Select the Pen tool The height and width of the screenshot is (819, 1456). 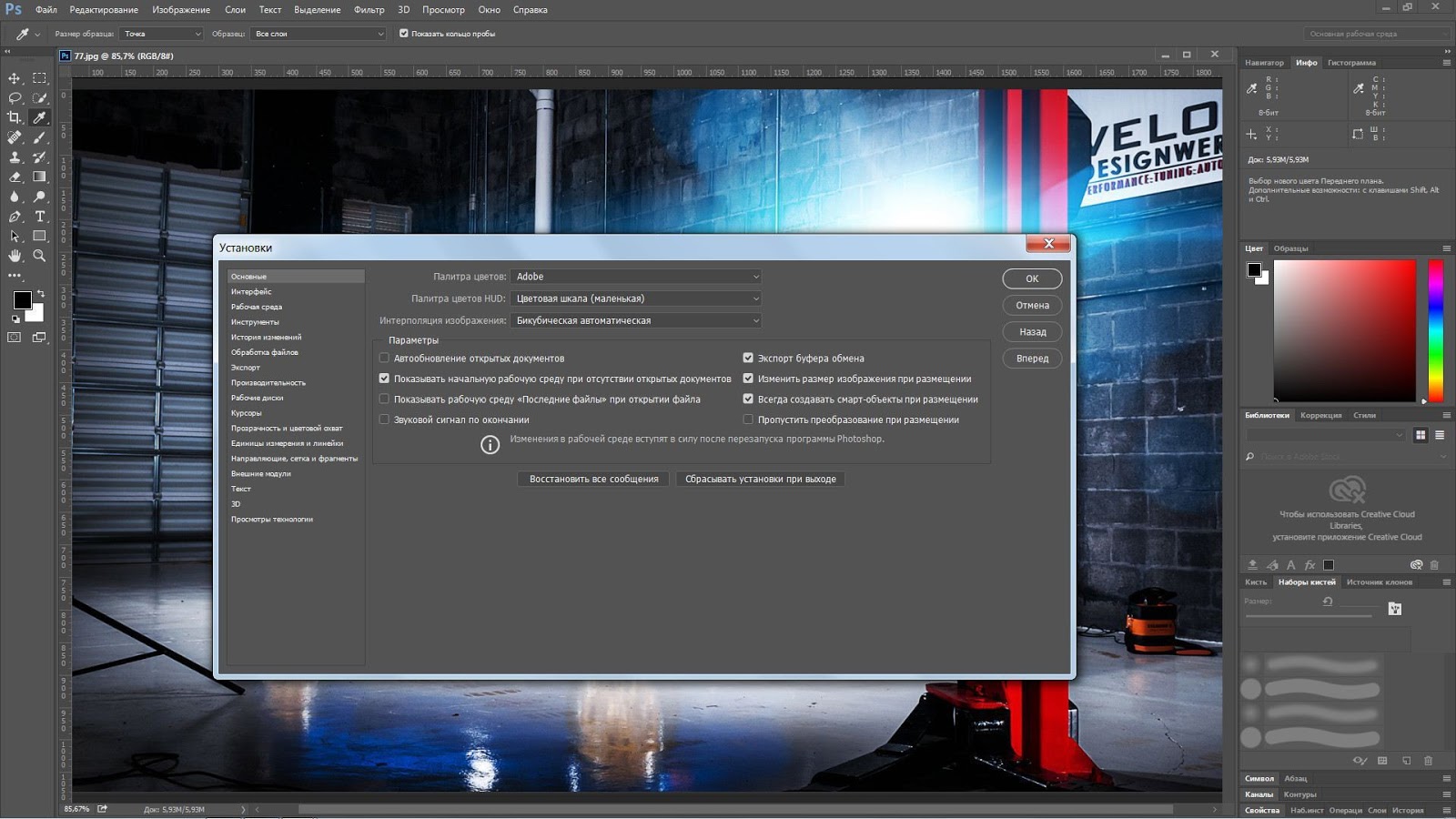[x=15, y=217]
